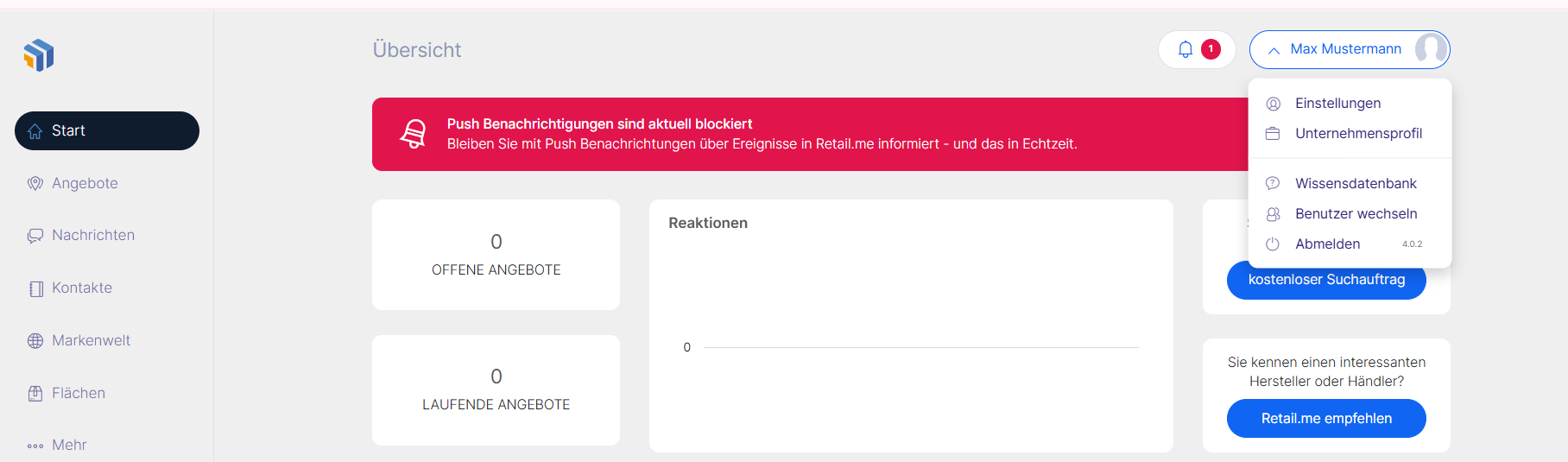Viewport: 1568px width, 462px height.
Task: Open the Nachrichten speech-bubble icon
Action: click(35, 236)
